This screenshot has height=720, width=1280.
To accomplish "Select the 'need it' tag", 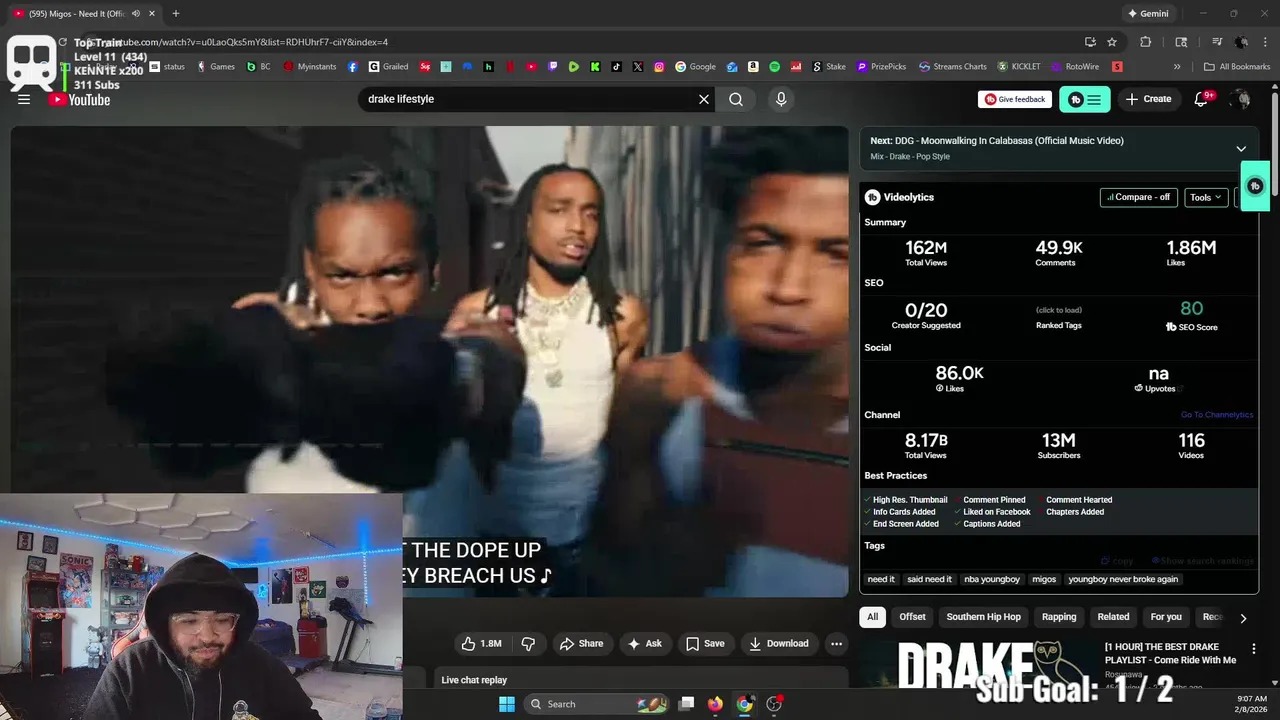I will tap(881, 579).
